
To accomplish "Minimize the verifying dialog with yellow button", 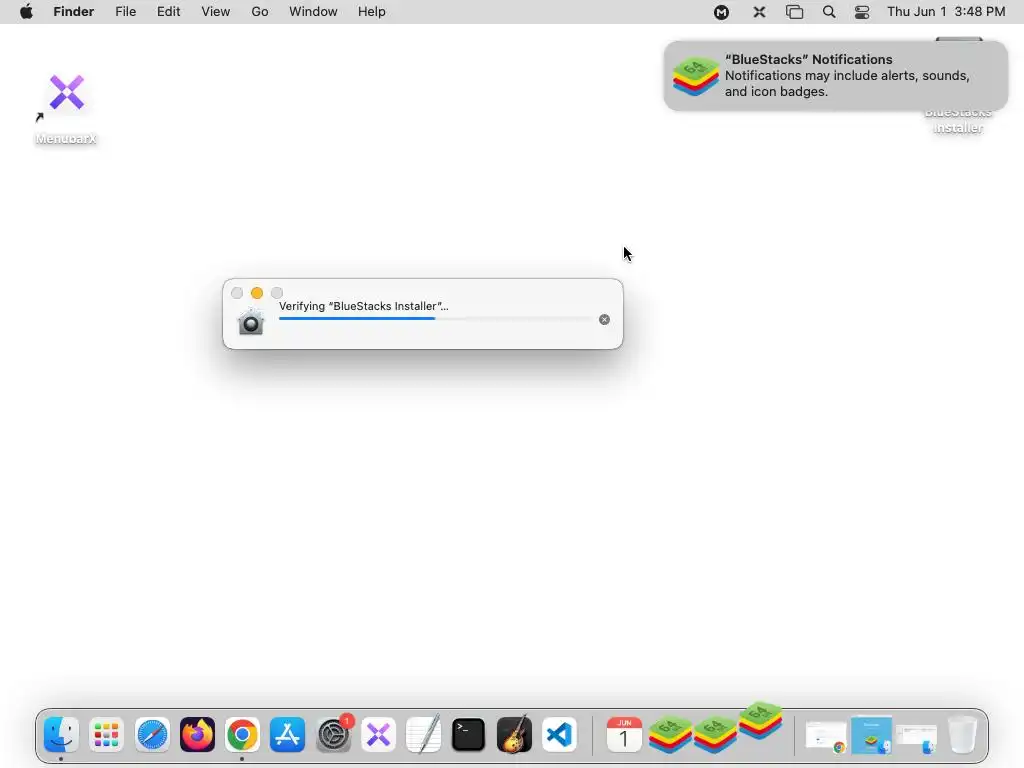I will [x=257, y=293].
